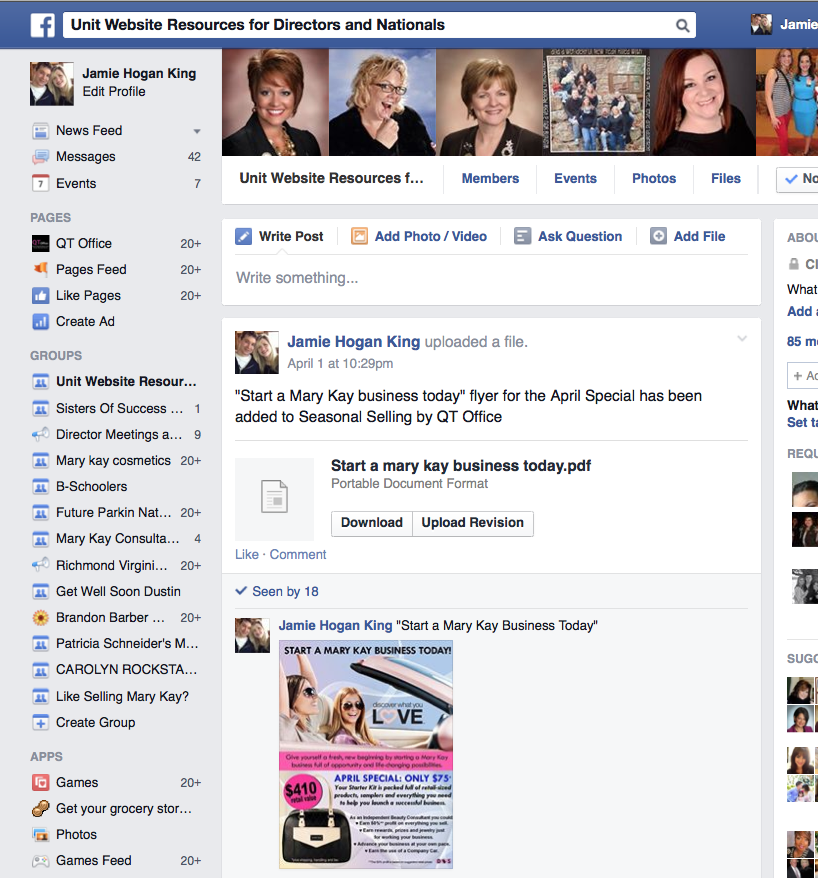Viewport: 818px width, 878px height.
Task: Click the QT Office page icon
Action: click(x=40, y=244)
